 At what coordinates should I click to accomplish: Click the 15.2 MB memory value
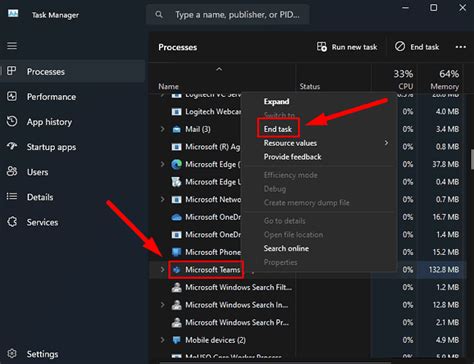tap(446, 252)
